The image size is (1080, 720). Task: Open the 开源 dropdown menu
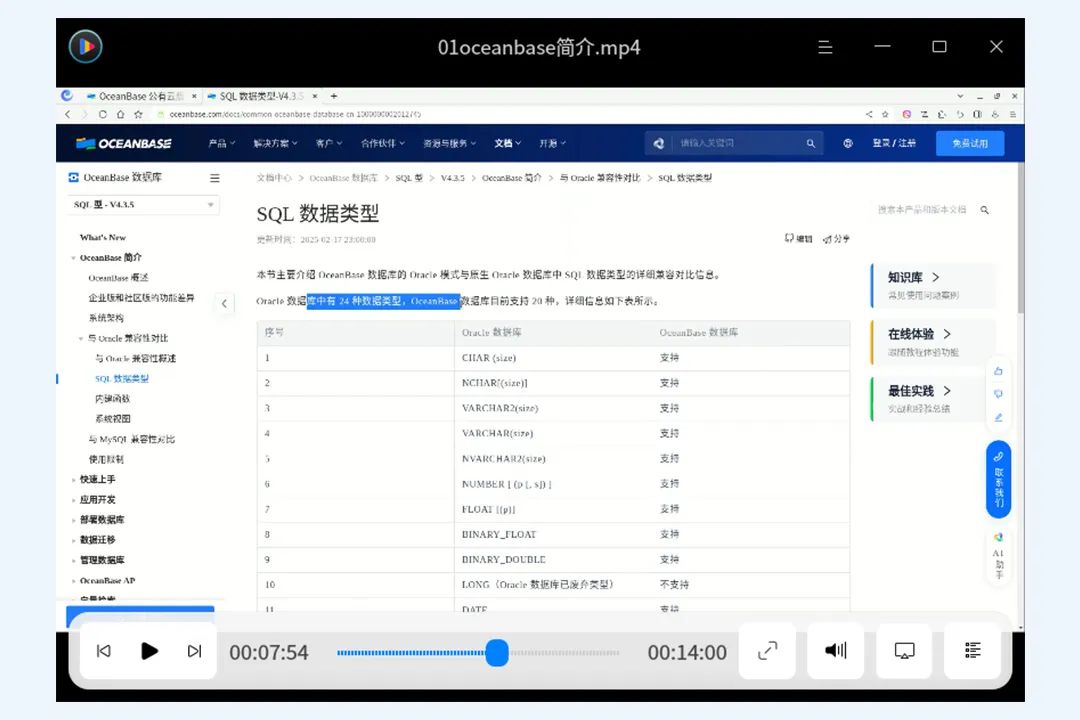552,143
